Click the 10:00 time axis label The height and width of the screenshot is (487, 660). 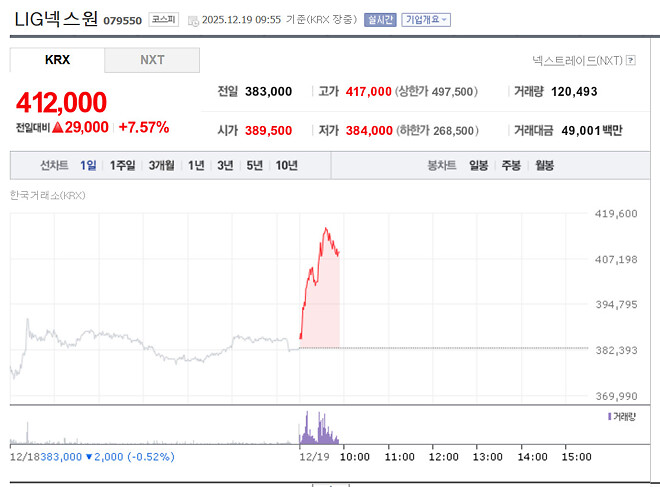[355, 457]
